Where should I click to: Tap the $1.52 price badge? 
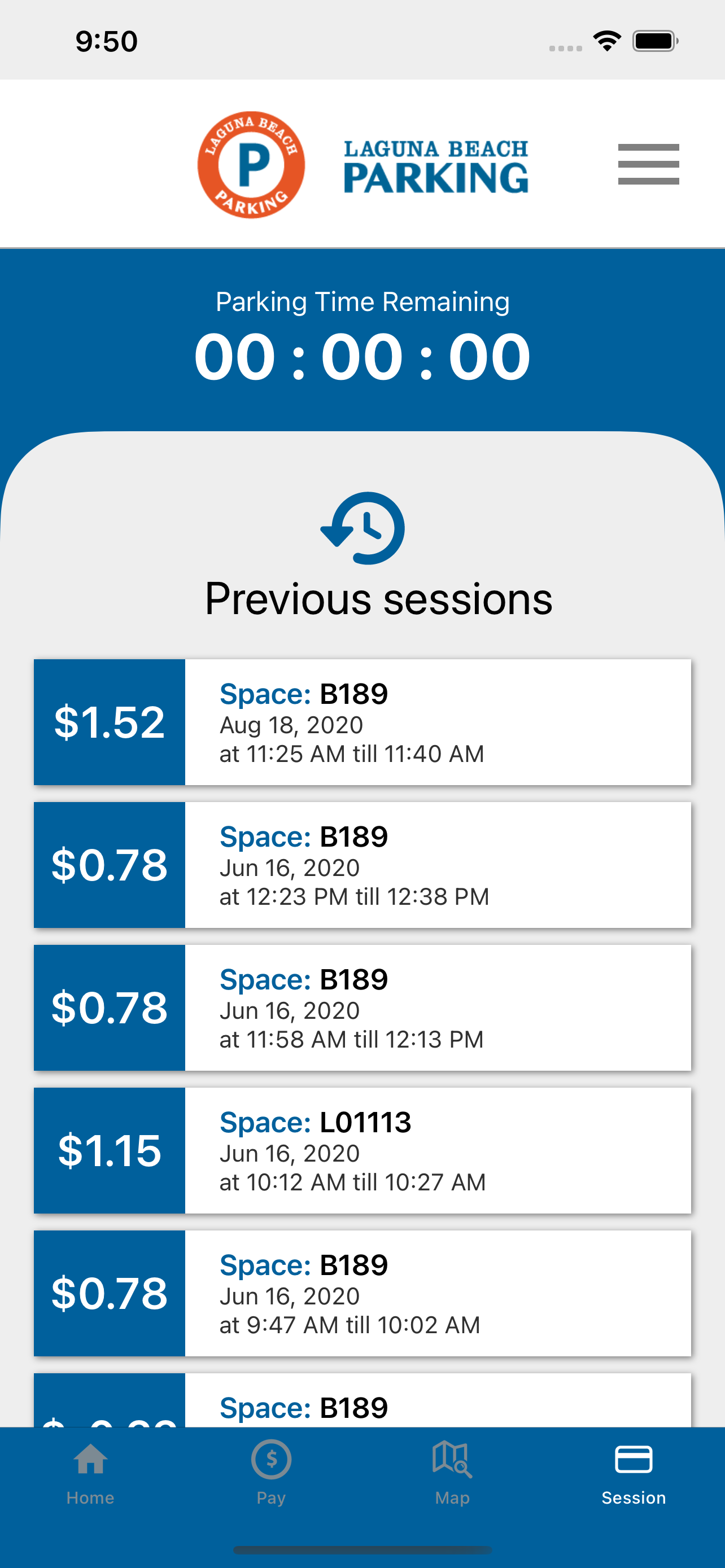[x=110, y=722]
